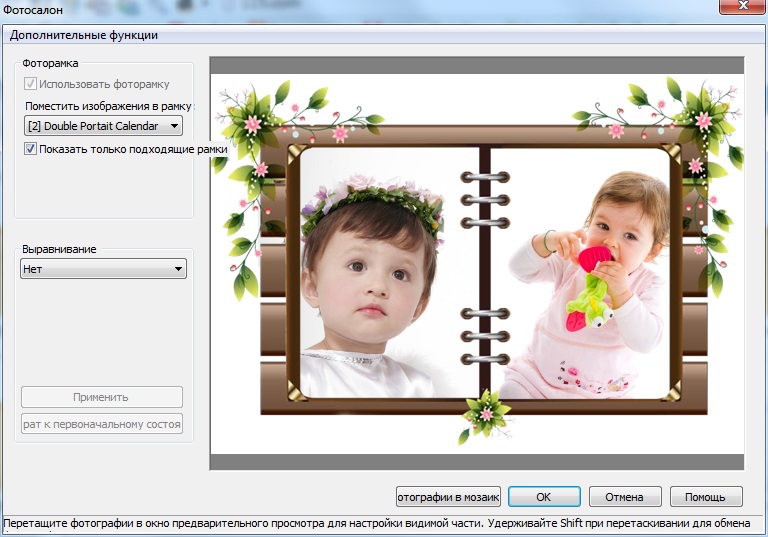Click the bottom center flower ornament on the frame
The height and width of the screenshot is (537, 768).
[x=485, y=415]
